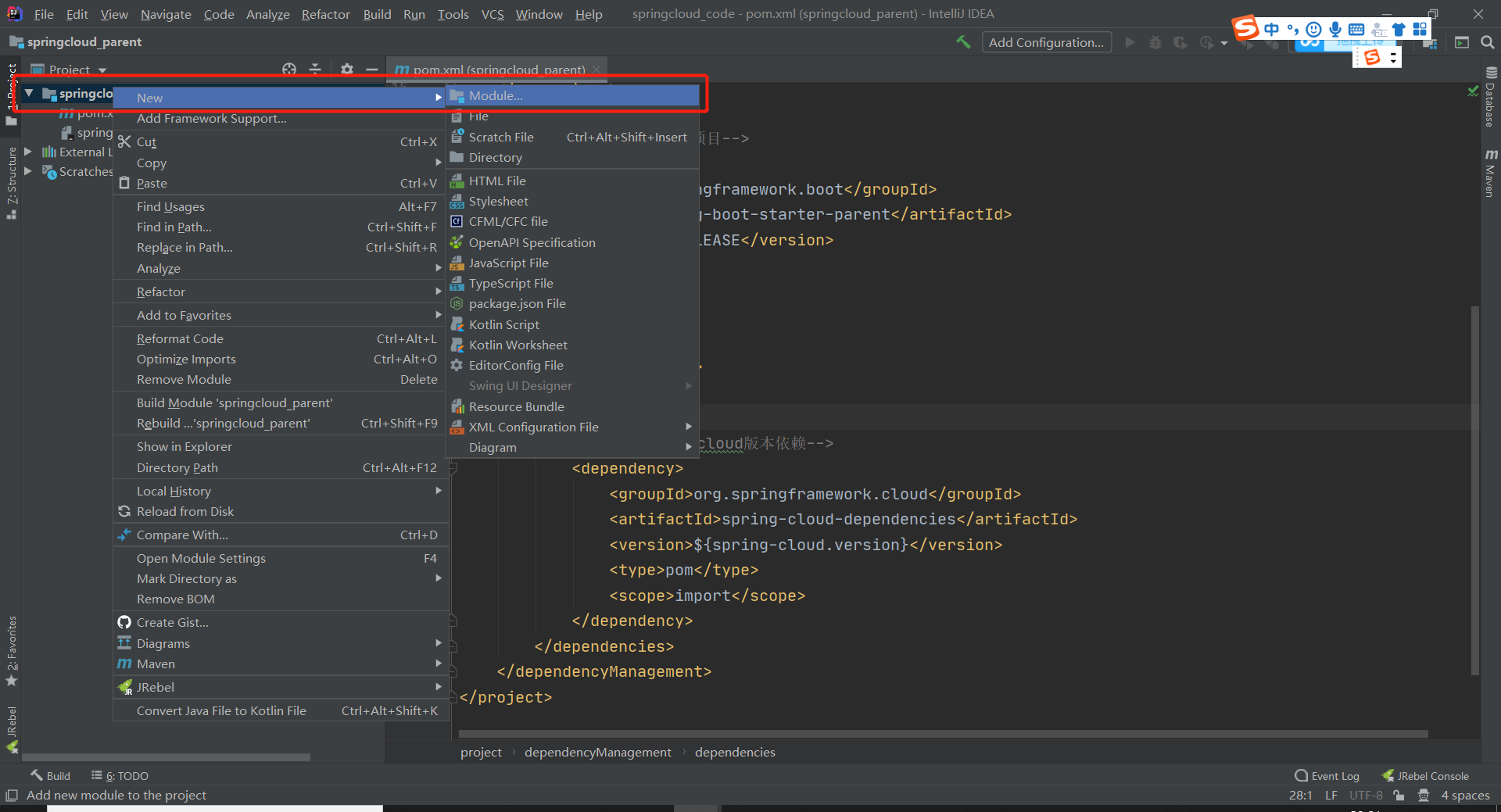This screenshot has width=1501, height=812.
Task: Collapse springcloud_parent root node
Action: tap(29, 93)
